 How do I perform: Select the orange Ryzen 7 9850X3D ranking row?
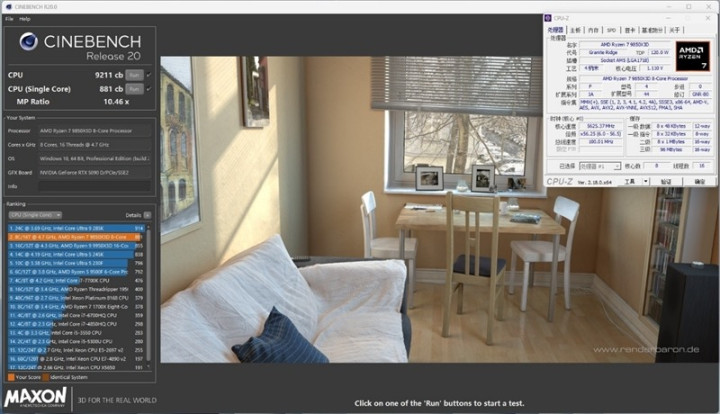[x=76, y=237]
